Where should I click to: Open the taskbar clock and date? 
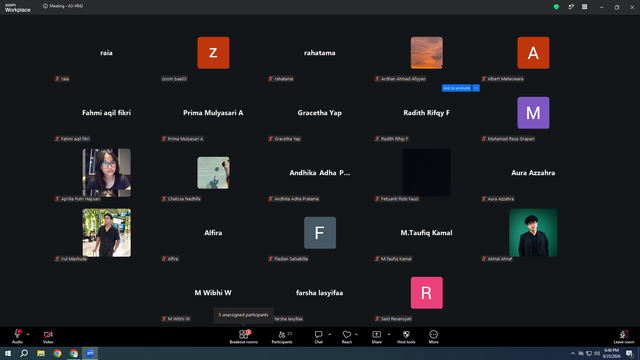click(x=611, y=353)
